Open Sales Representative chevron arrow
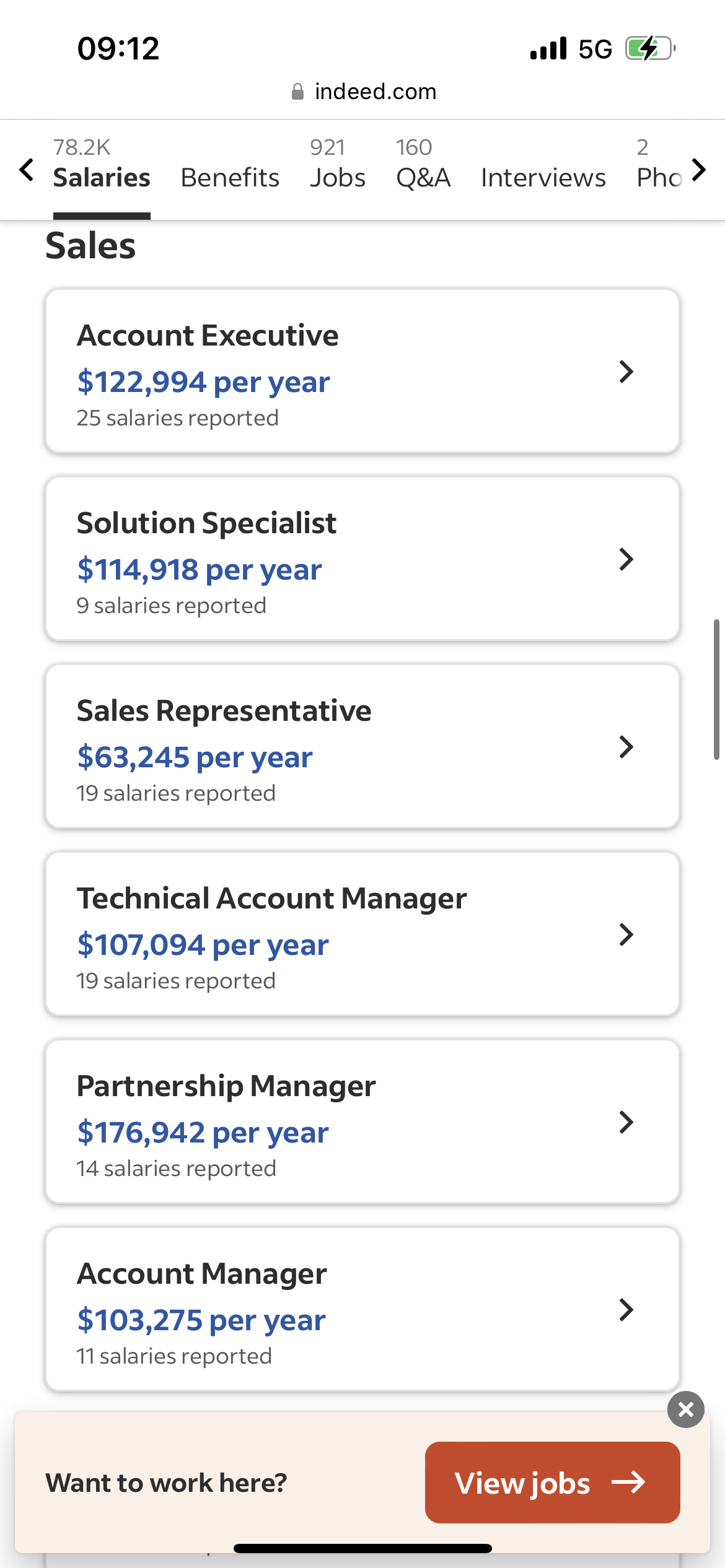The width and height of the screenshot is (725, 1568). pyautogui.click(x=626, y=747)
